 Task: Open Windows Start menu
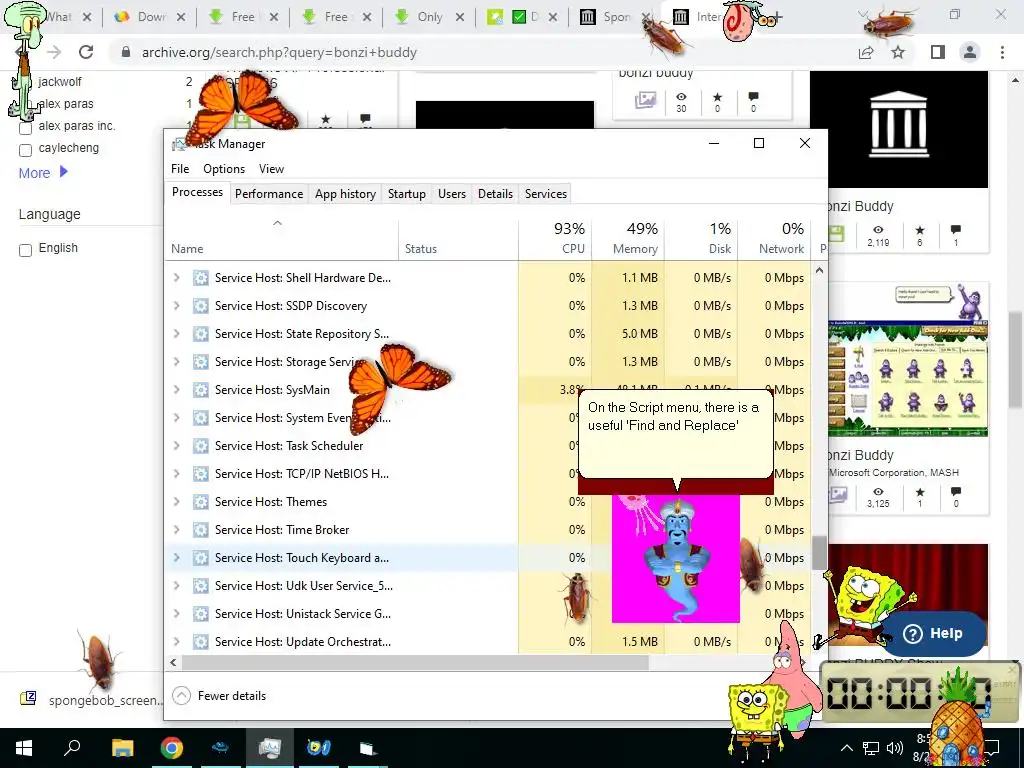point(24,748)
